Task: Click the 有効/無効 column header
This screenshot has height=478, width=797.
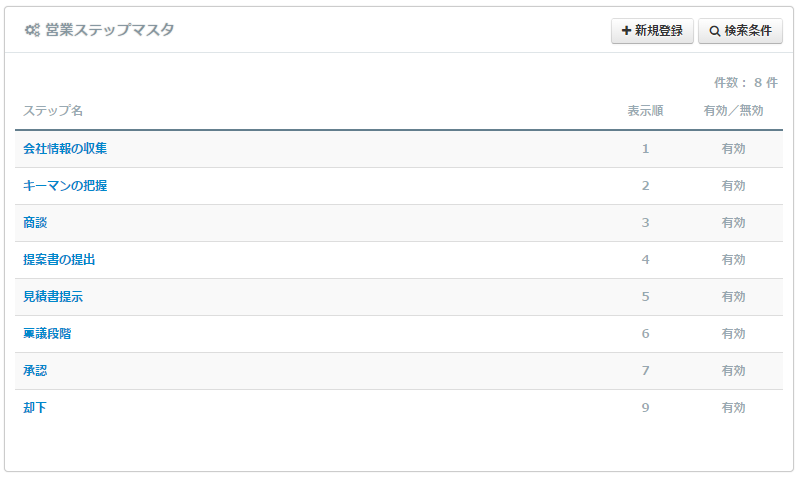Action: [733, 111]
